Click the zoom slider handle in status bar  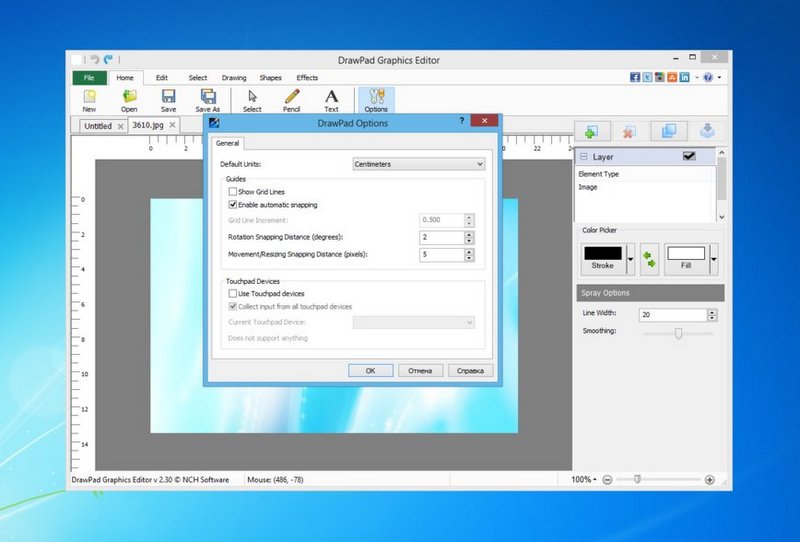[637, 479]
